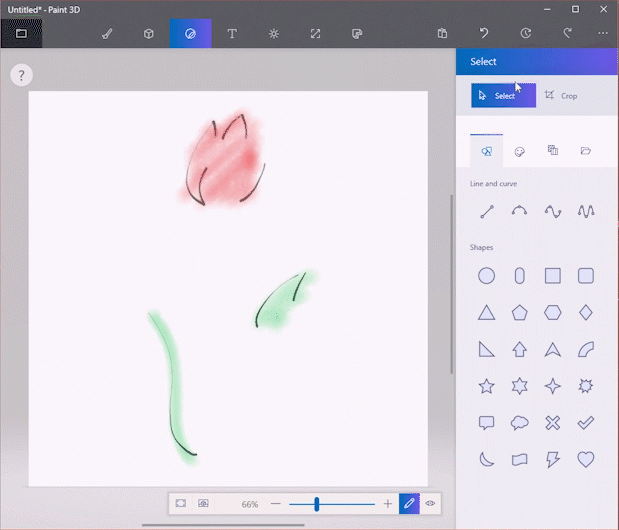Click the Crop button
The height and width of the screenshot is (530, 619).
click(561, 96)
